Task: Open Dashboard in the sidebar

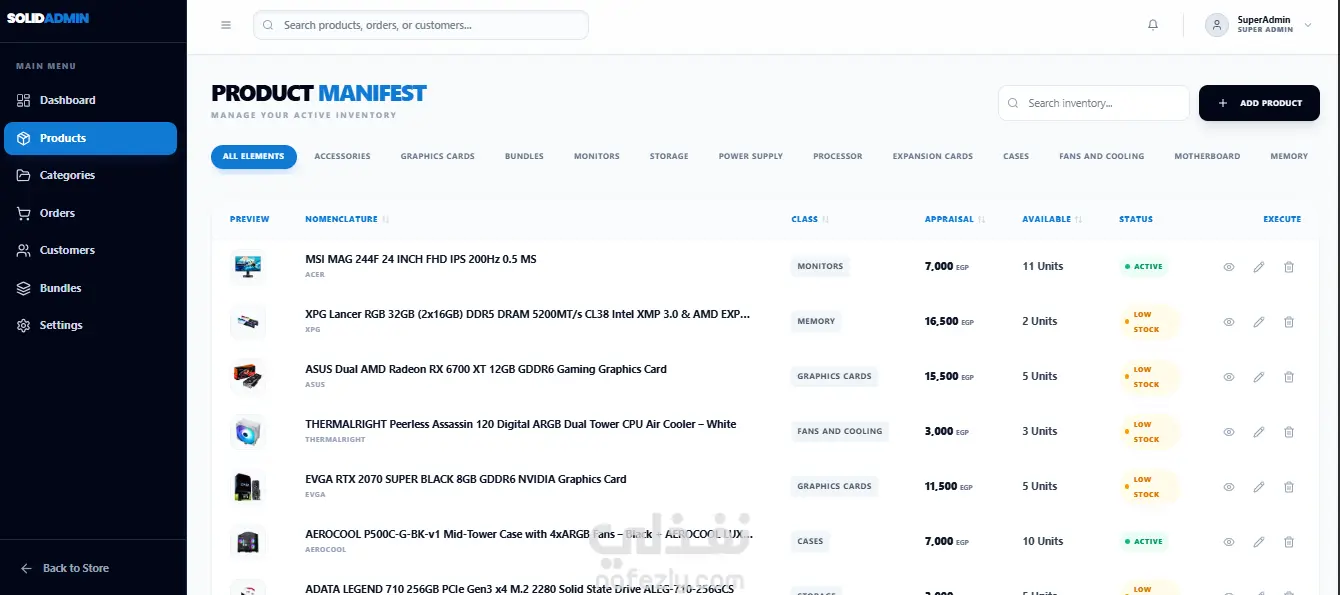Action: click(90, 100)
